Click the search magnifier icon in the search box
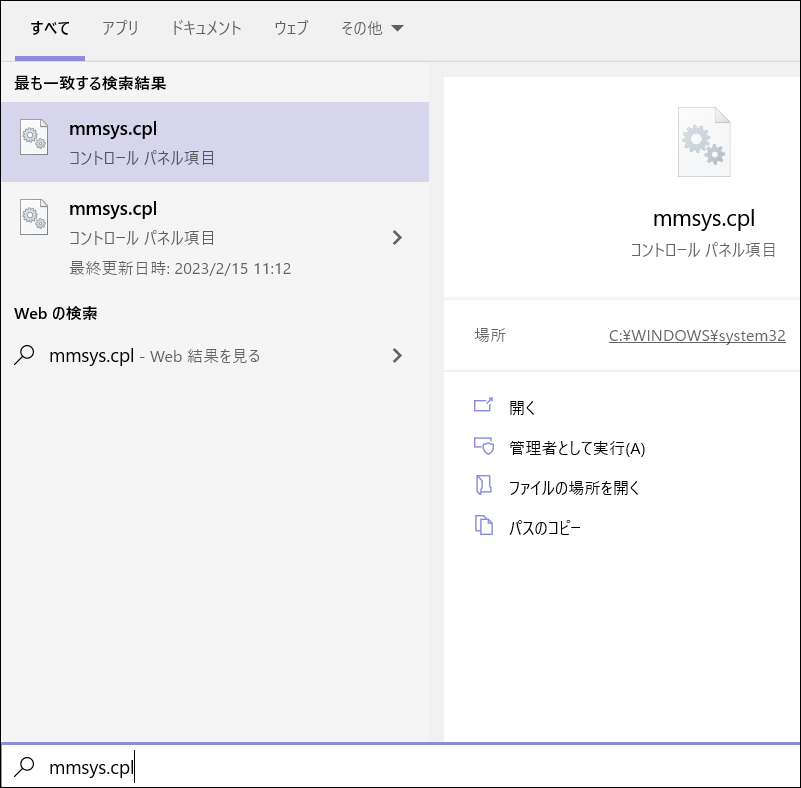This screenshot has width=801, height=788. (x=25, y=767)
